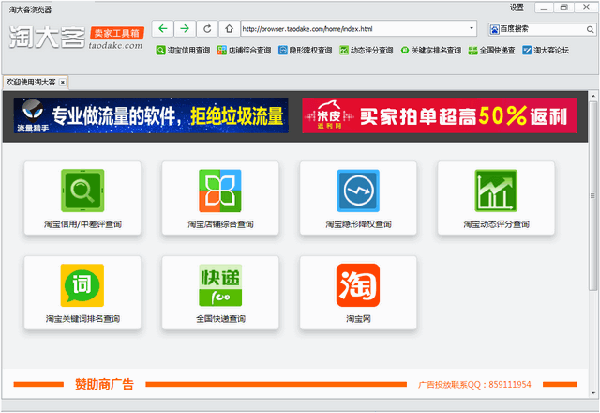Image resolution: width=600 pixels, height=413 pixels.
Task: Click the 赞助商广告 heading
Action: pos(104,384)
